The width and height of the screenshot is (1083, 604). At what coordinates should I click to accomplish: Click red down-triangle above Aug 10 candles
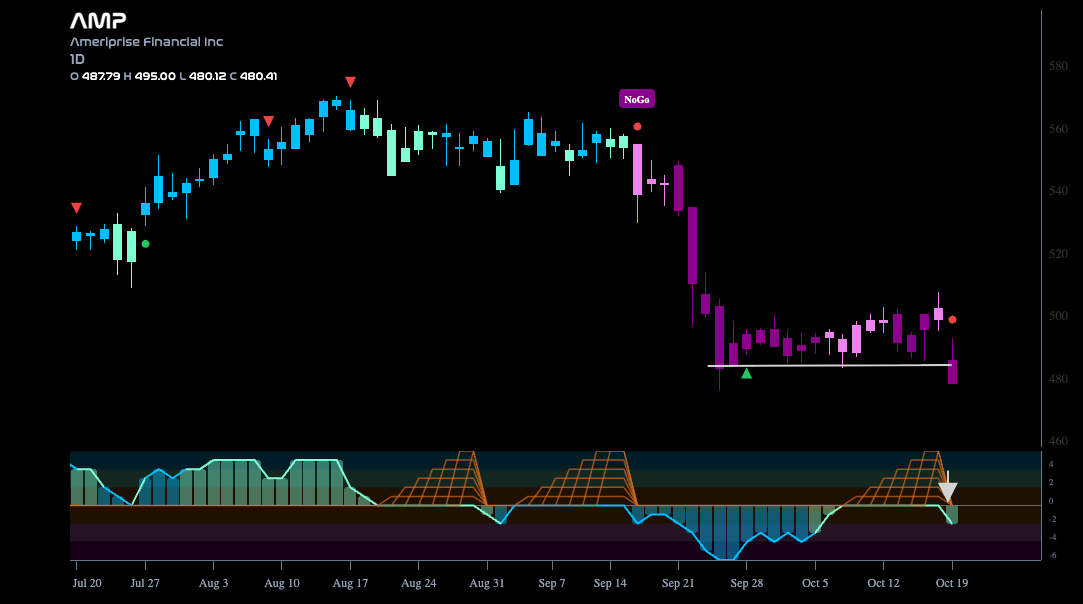pos(269,121)
